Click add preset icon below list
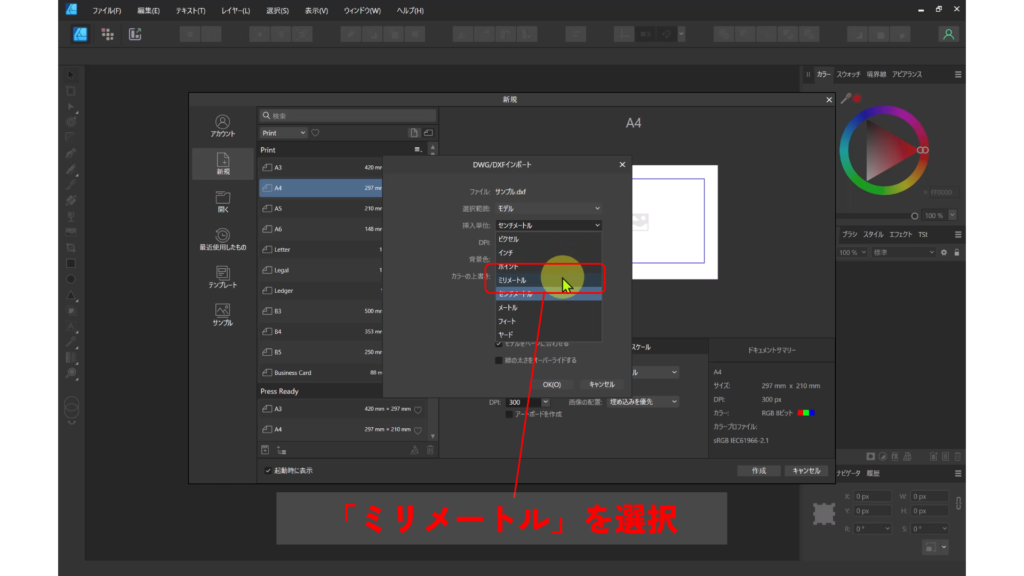This screenshot has height=576, width=1024. pyautogui.click(x=265, y=450)
